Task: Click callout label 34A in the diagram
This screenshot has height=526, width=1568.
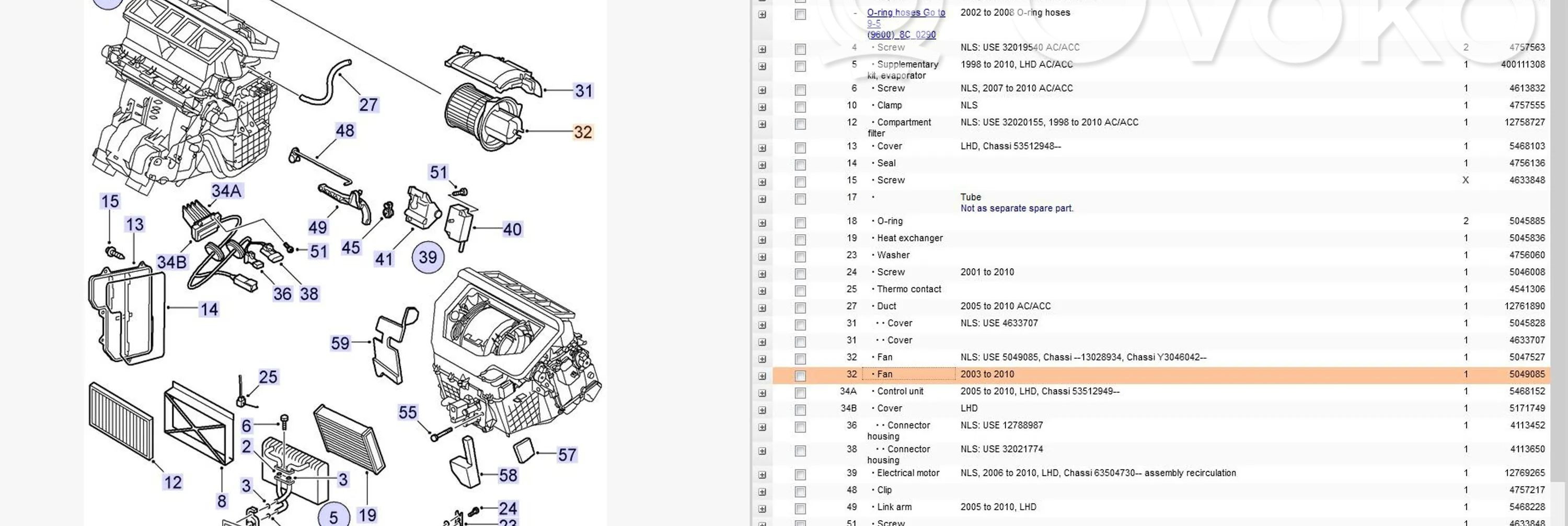Action: pos(226,191)
